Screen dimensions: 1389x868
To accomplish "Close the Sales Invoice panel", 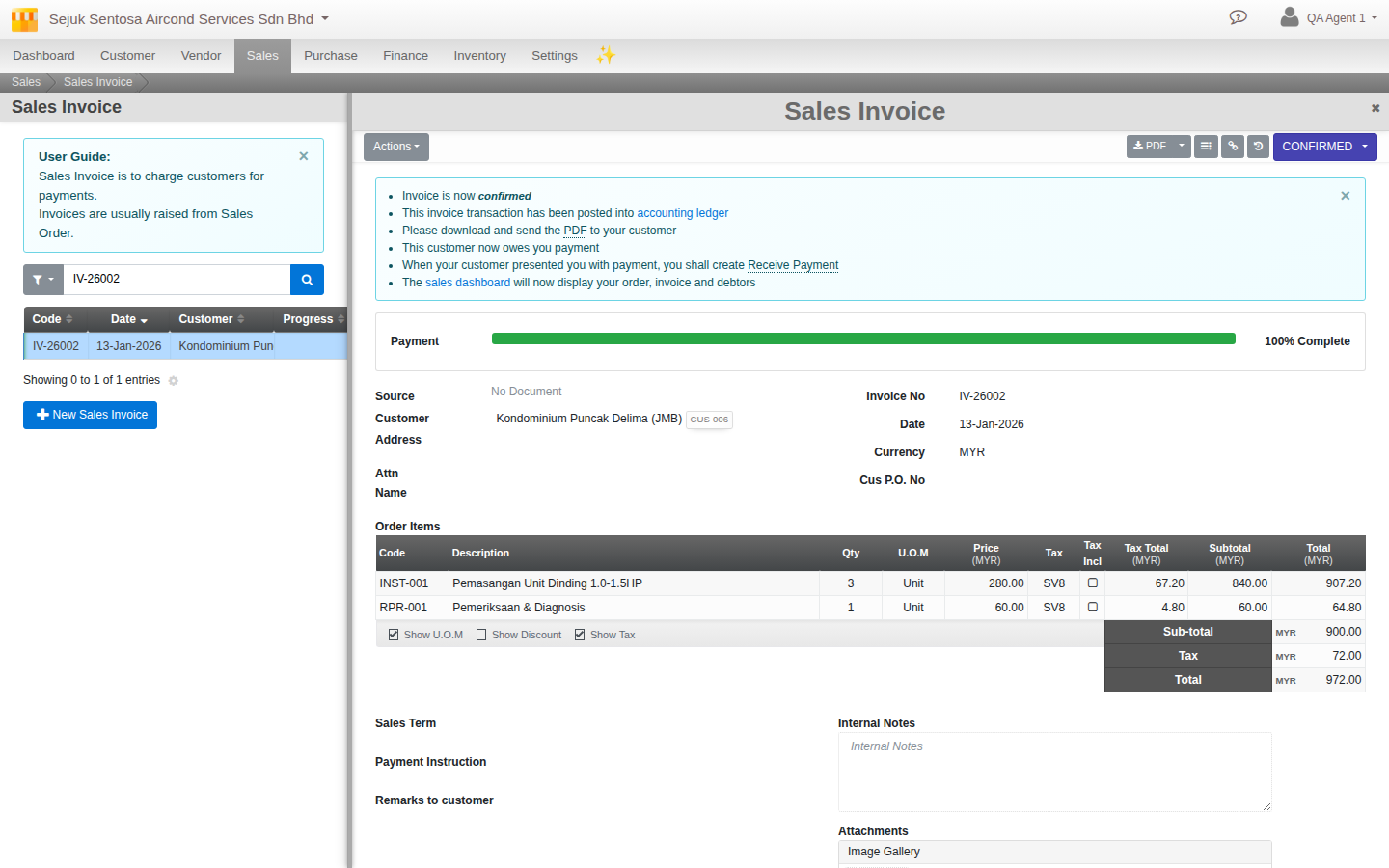I will click(x=1375, y=108).
